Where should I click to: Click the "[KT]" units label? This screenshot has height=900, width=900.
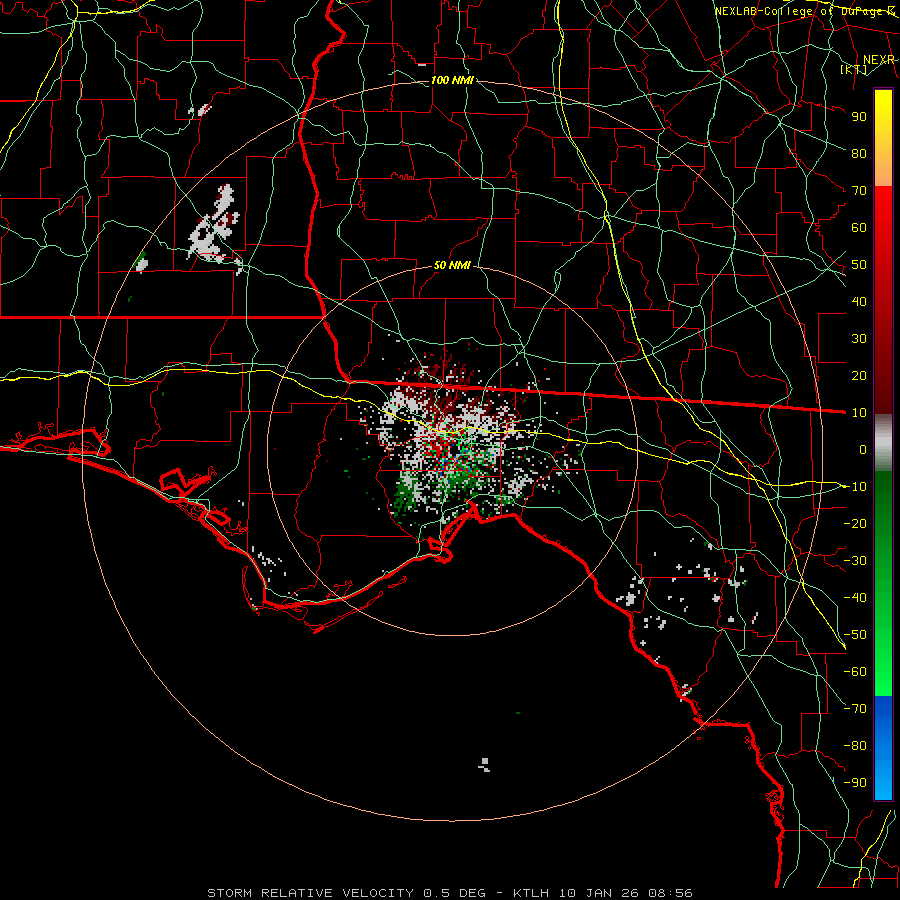click(854, 70)
